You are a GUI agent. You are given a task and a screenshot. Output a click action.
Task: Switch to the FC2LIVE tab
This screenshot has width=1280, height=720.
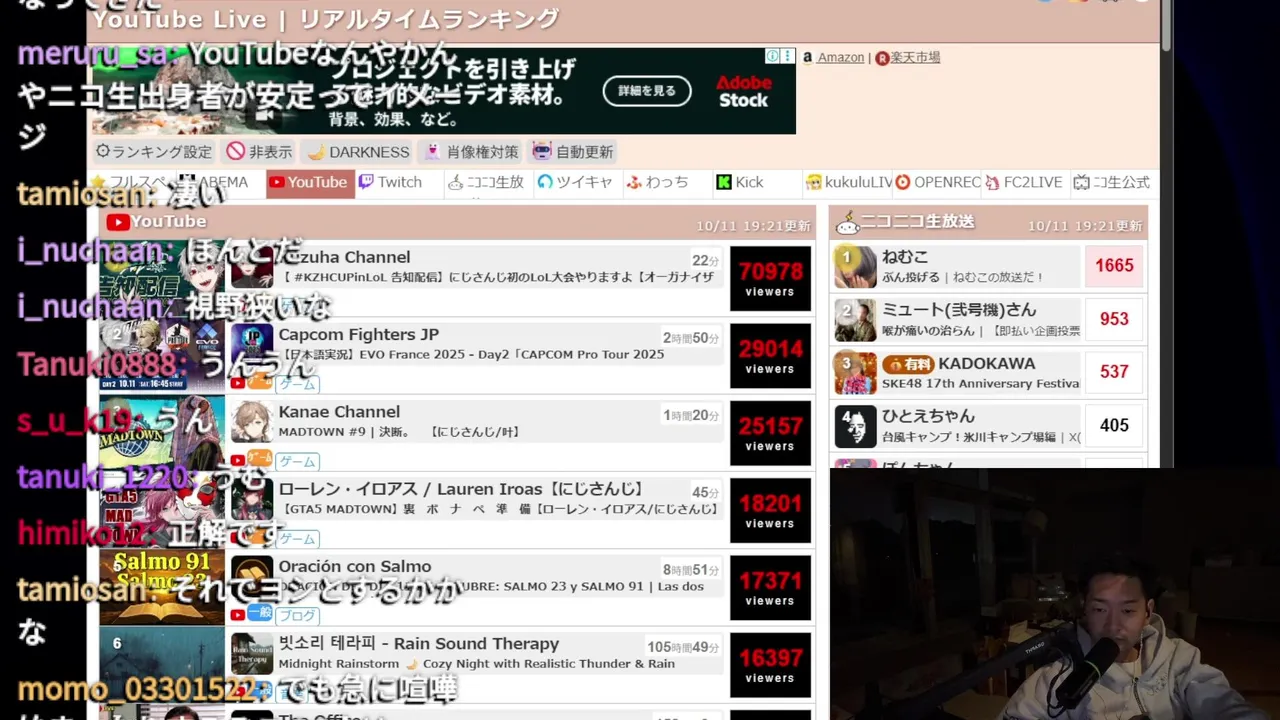click(x=1024, y=182)
